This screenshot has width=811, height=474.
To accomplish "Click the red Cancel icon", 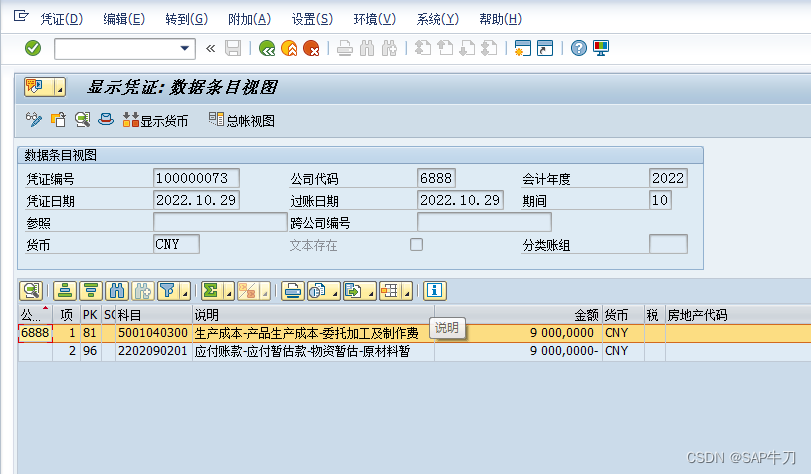I will tap(311, 48).
